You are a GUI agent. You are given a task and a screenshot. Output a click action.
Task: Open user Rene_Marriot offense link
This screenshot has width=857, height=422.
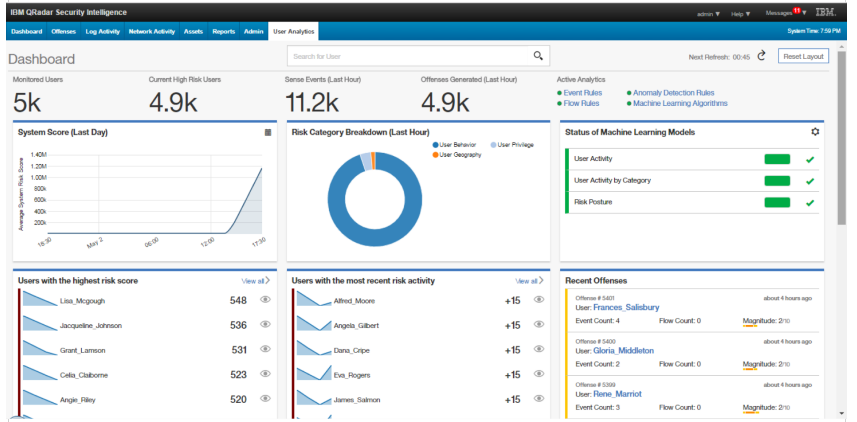617,394
